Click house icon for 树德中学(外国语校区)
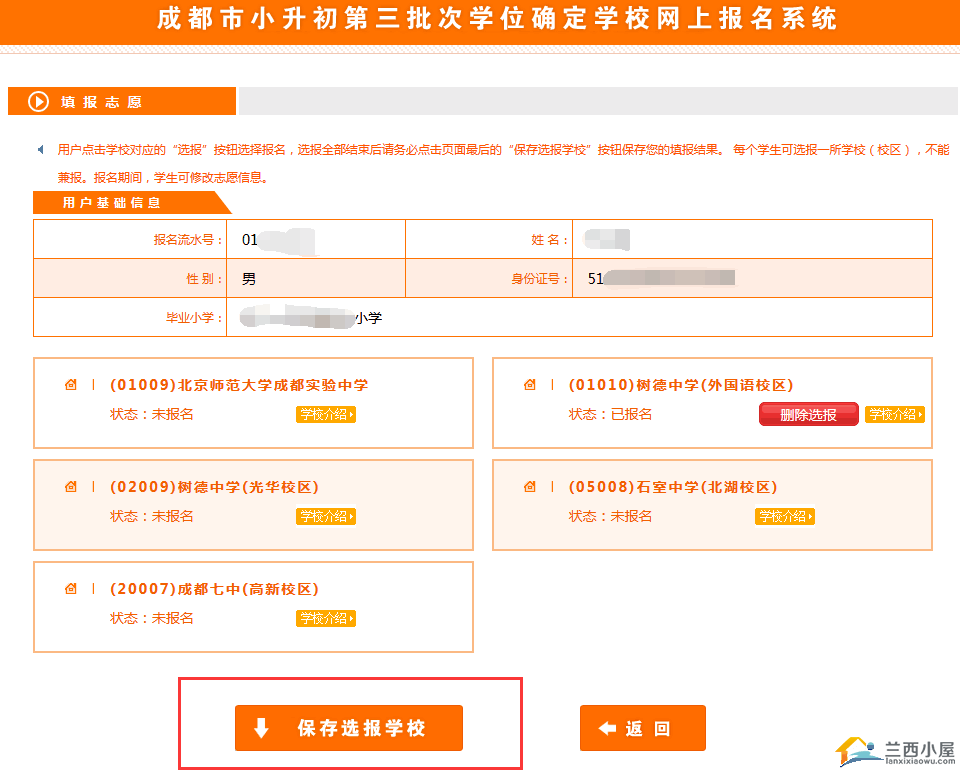Viewport: 960px width, 773px height. [530, 385]
